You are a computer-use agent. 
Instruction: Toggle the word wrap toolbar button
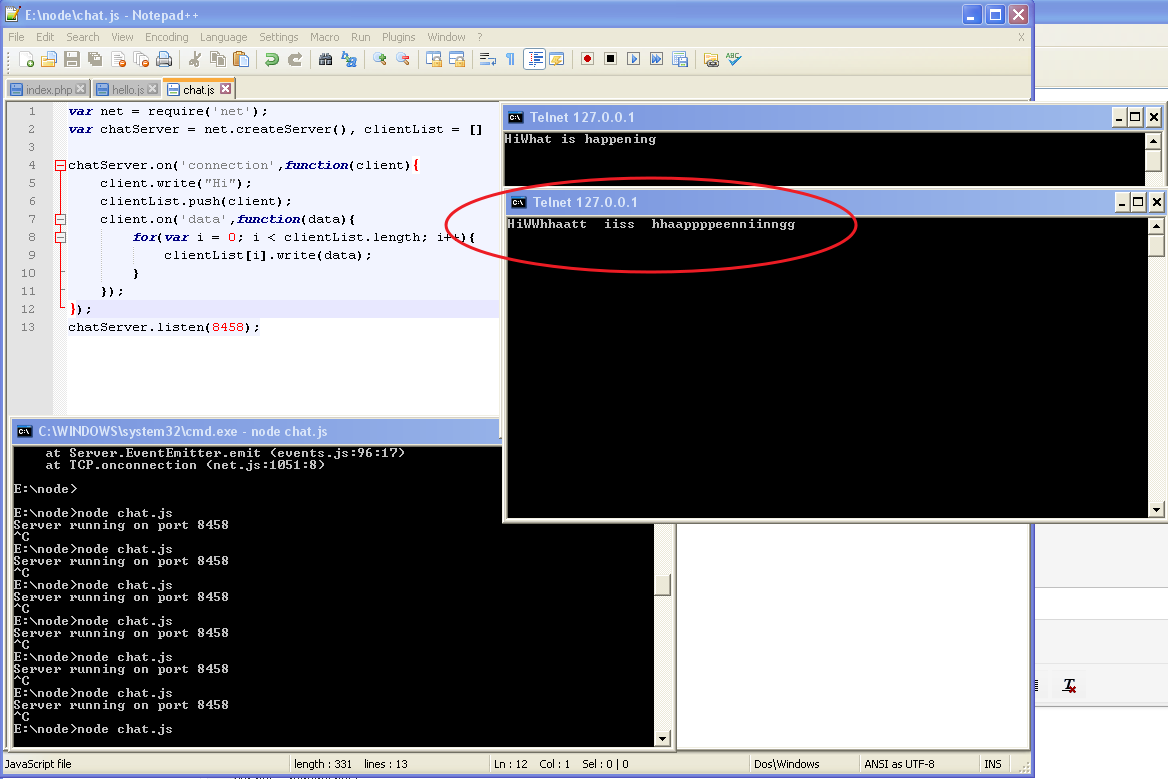(x=487, y=60)
